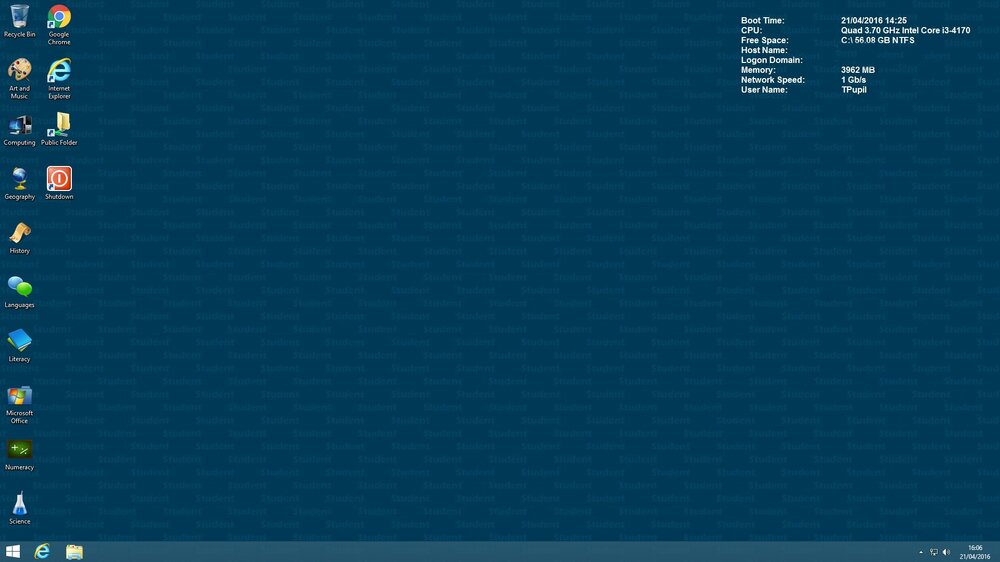1000x562 pixels.
Task: Click the Boot Time value 21/04/2016 14:25
Action: [x=873, y=20]
